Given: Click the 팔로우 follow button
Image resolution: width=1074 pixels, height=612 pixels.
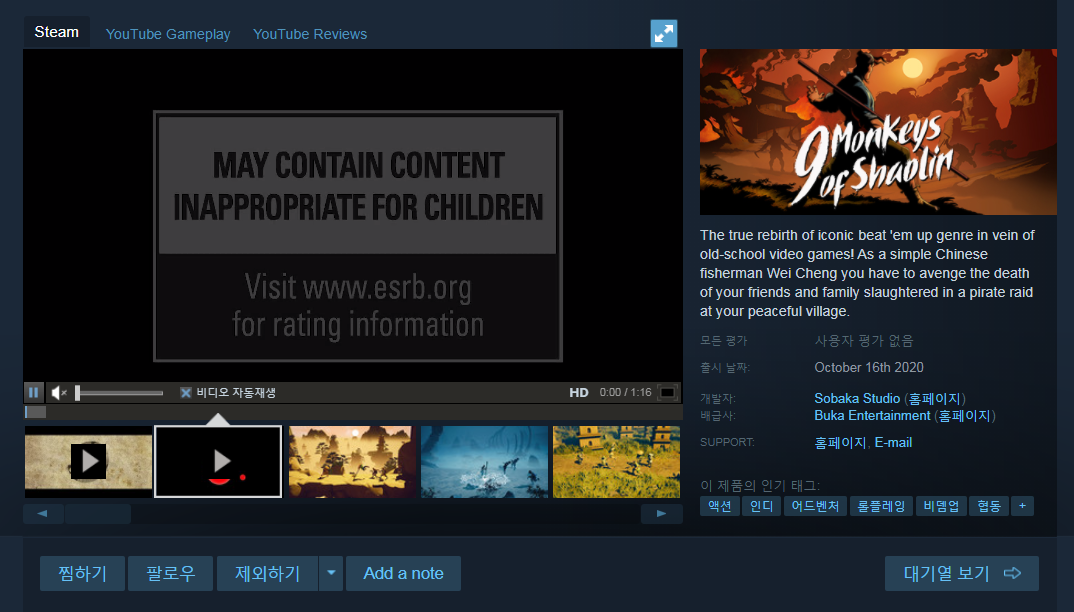Looking at the screenshot, I should tap(171, 573).
